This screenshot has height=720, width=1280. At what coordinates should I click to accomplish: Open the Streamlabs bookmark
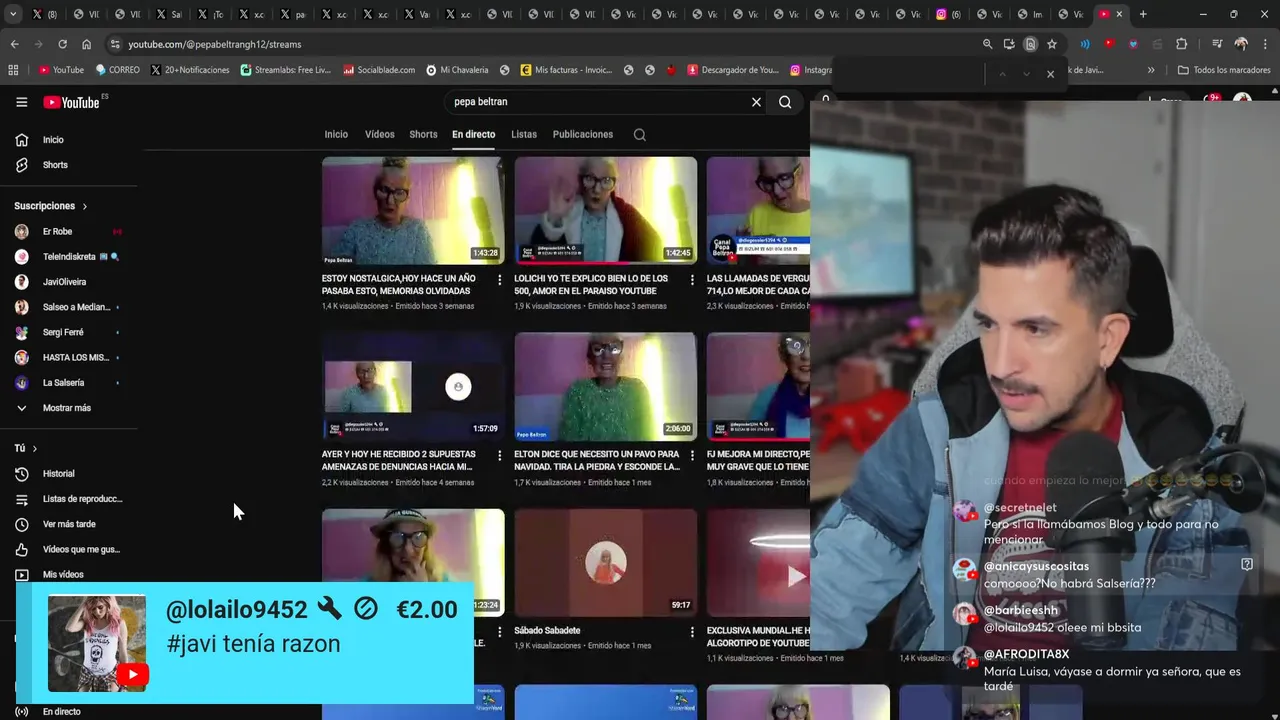(285, 70)
